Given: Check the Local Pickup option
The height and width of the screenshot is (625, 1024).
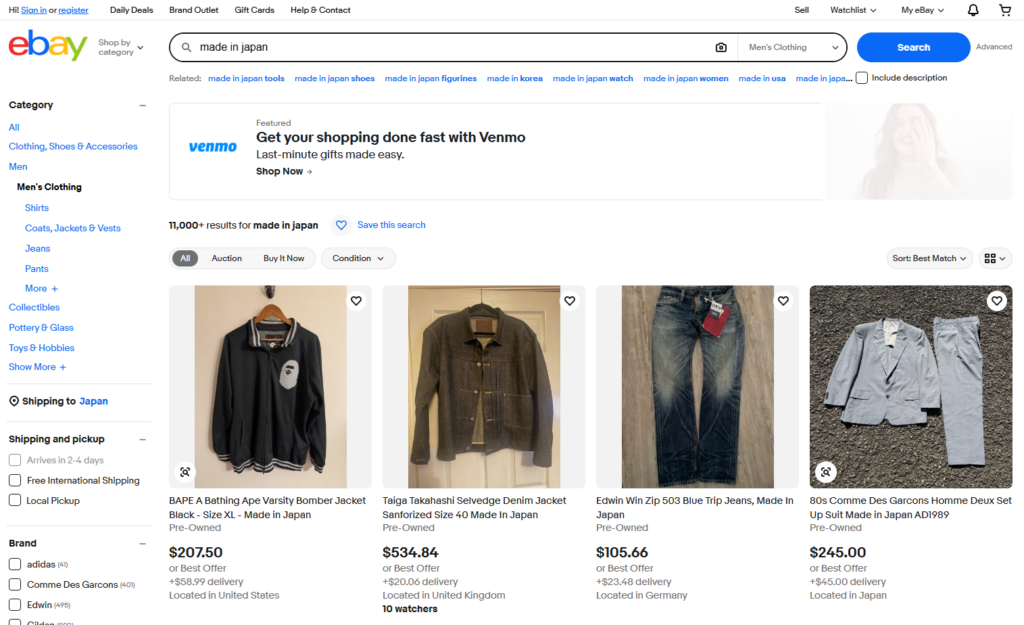Looking at the screenshot, I should tap(15, 500).
